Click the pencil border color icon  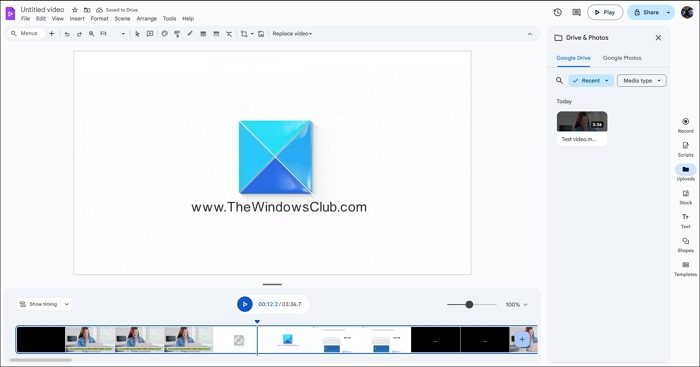point(190,34)
